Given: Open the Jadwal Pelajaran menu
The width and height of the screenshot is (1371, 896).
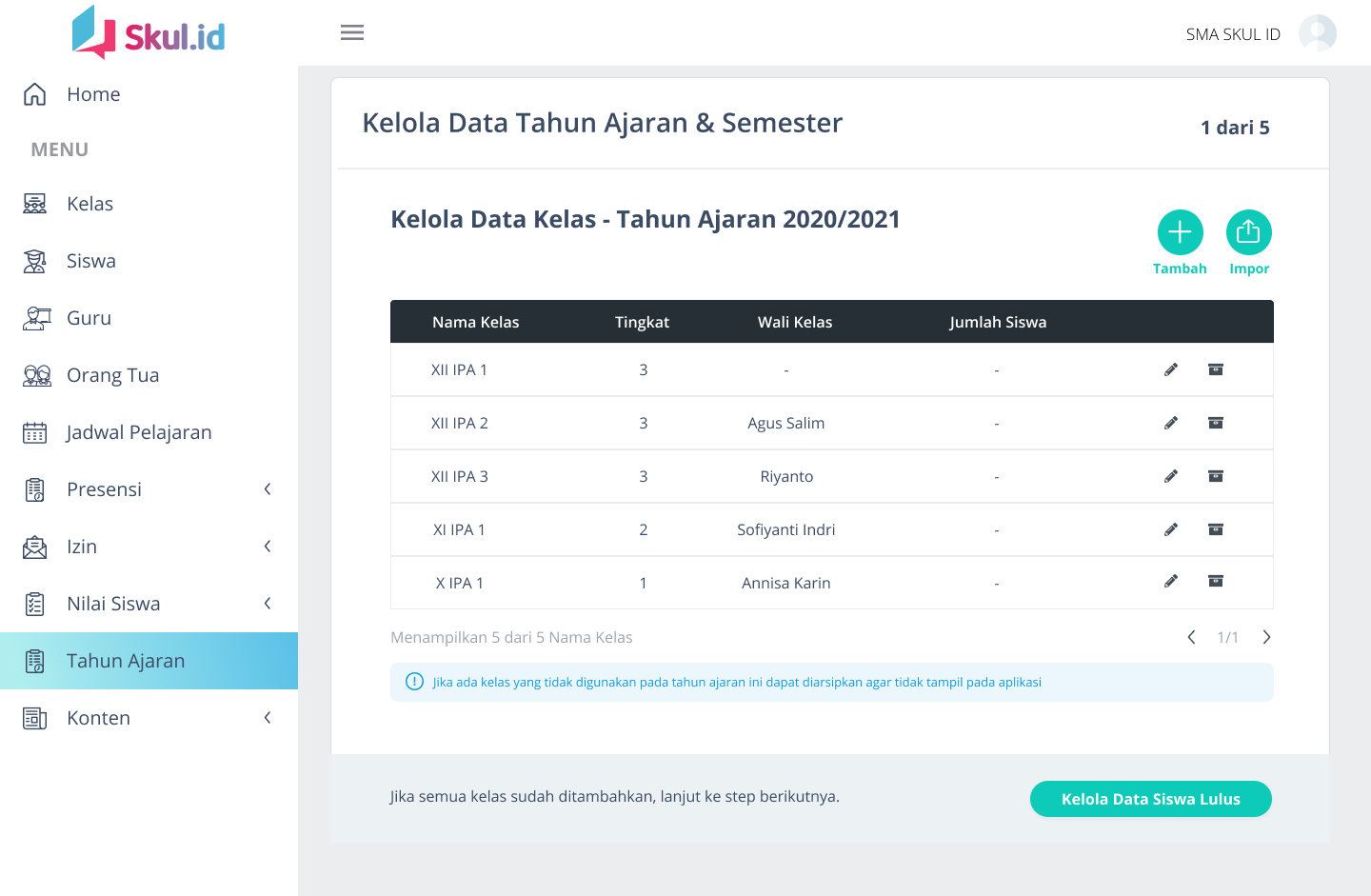Looking at the screenshot, I should (139, 432).
